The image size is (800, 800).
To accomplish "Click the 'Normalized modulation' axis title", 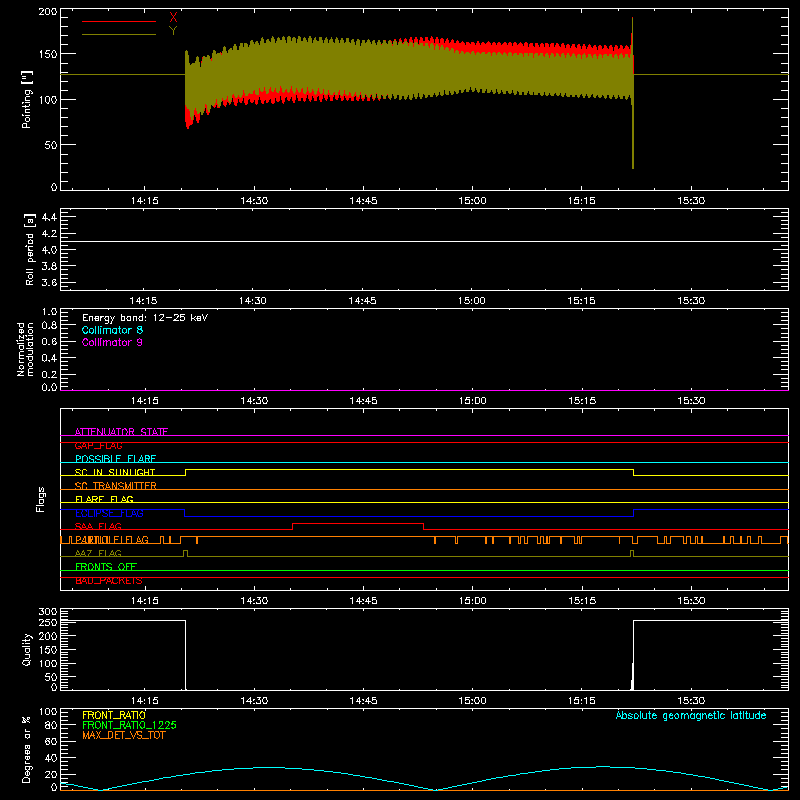I will pos(25,349).
